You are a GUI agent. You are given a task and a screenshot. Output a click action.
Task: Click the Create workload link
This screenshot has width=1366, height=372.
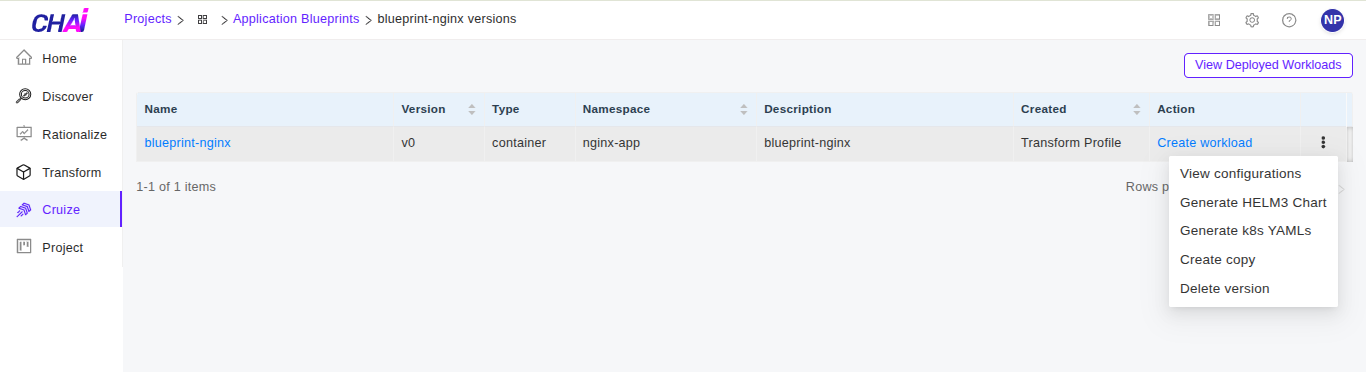(x=1205, y=143)
